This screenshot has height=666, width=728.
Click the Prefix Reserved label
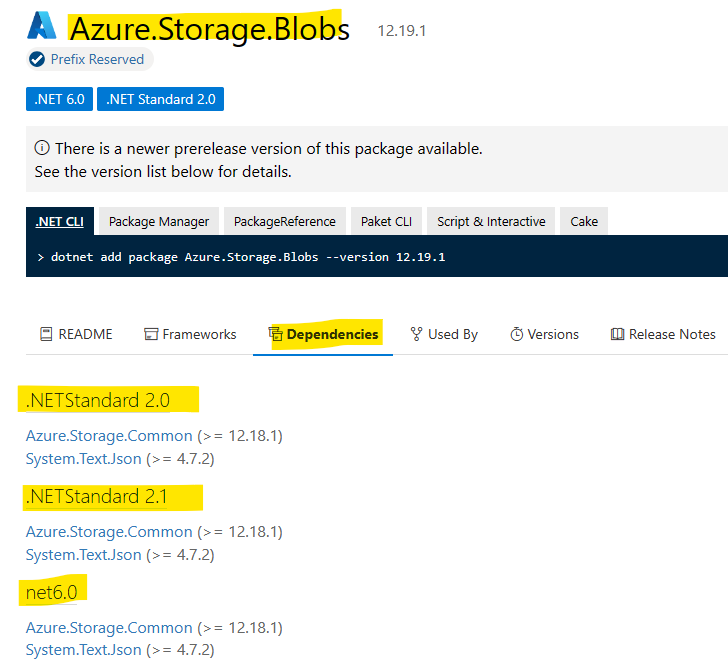point(97,59)
